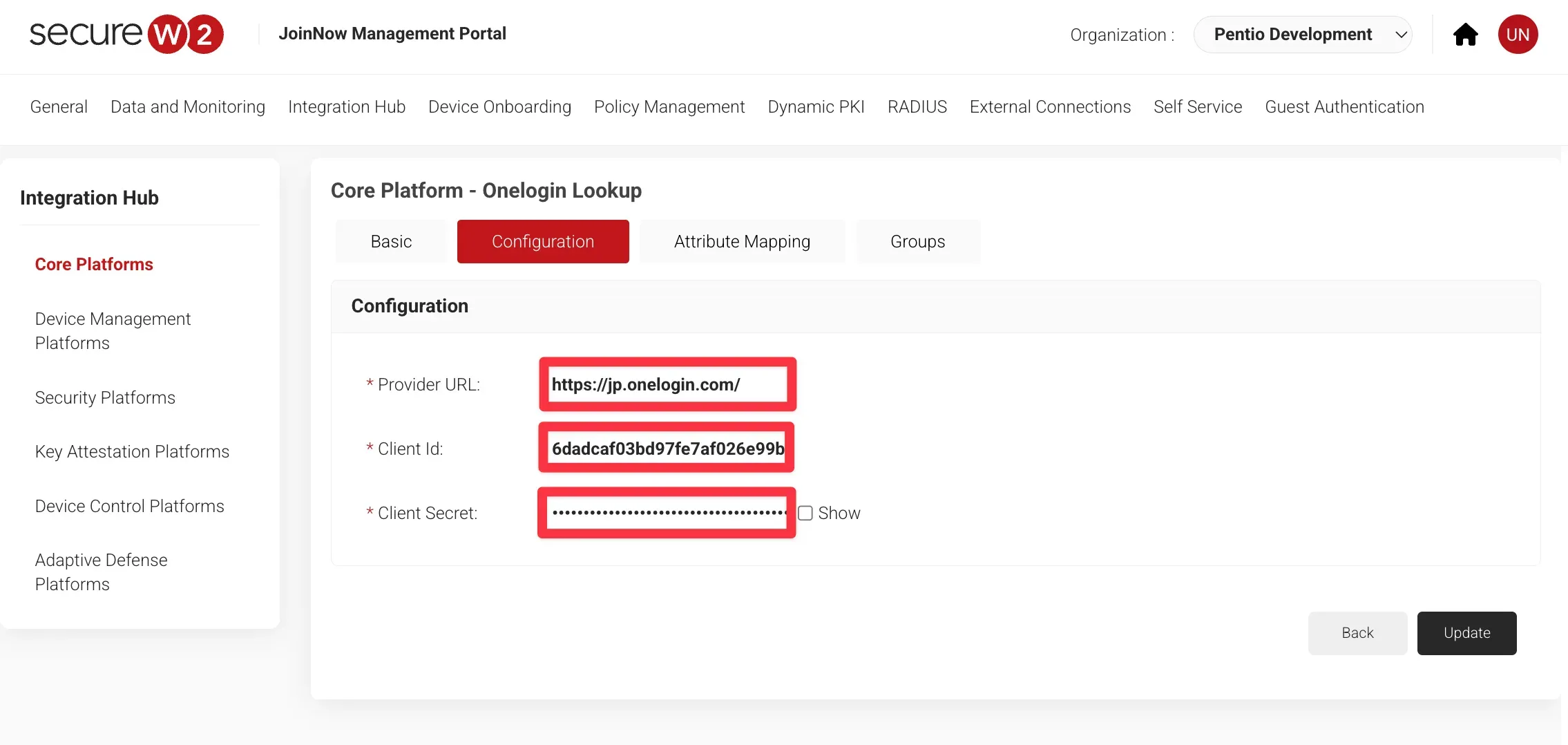This screenshot has height=745, width=1568.
Task: Navigate to Key Attestation Platforms
Action: 132,451
